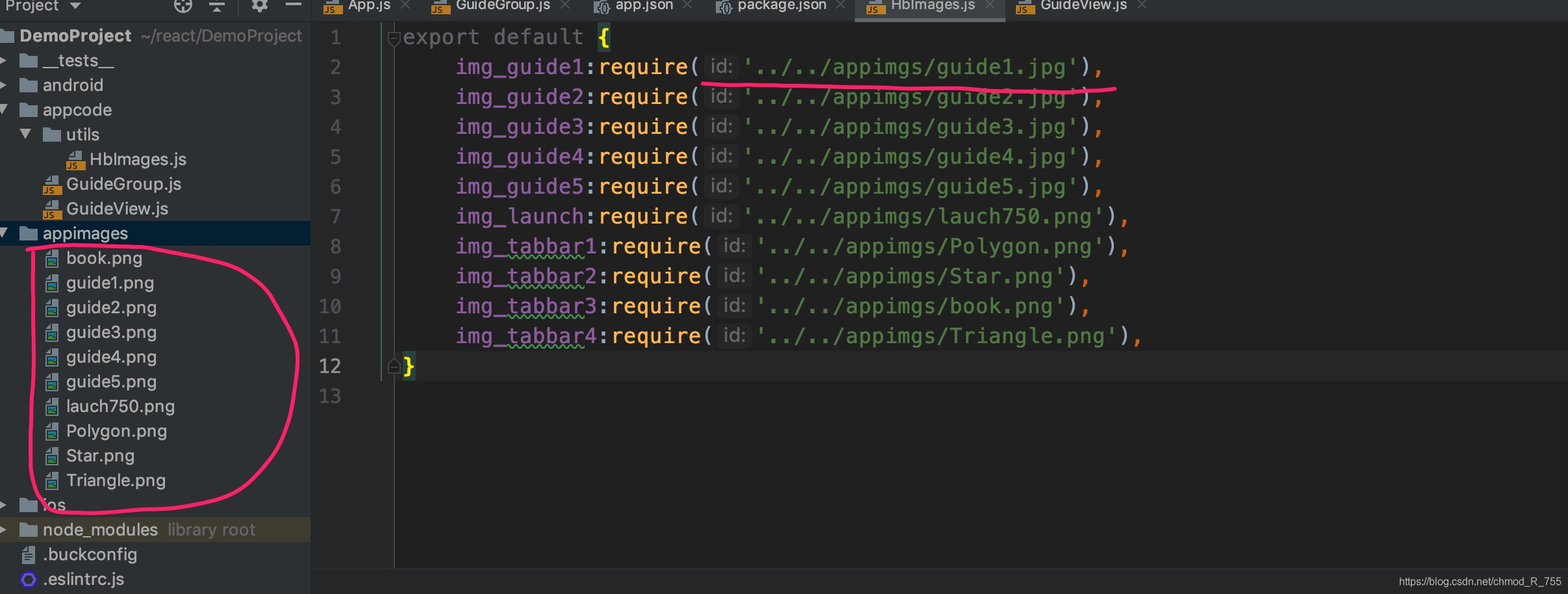Expand the __tests__ folder arrow
1568x594 pixels.
3,60
